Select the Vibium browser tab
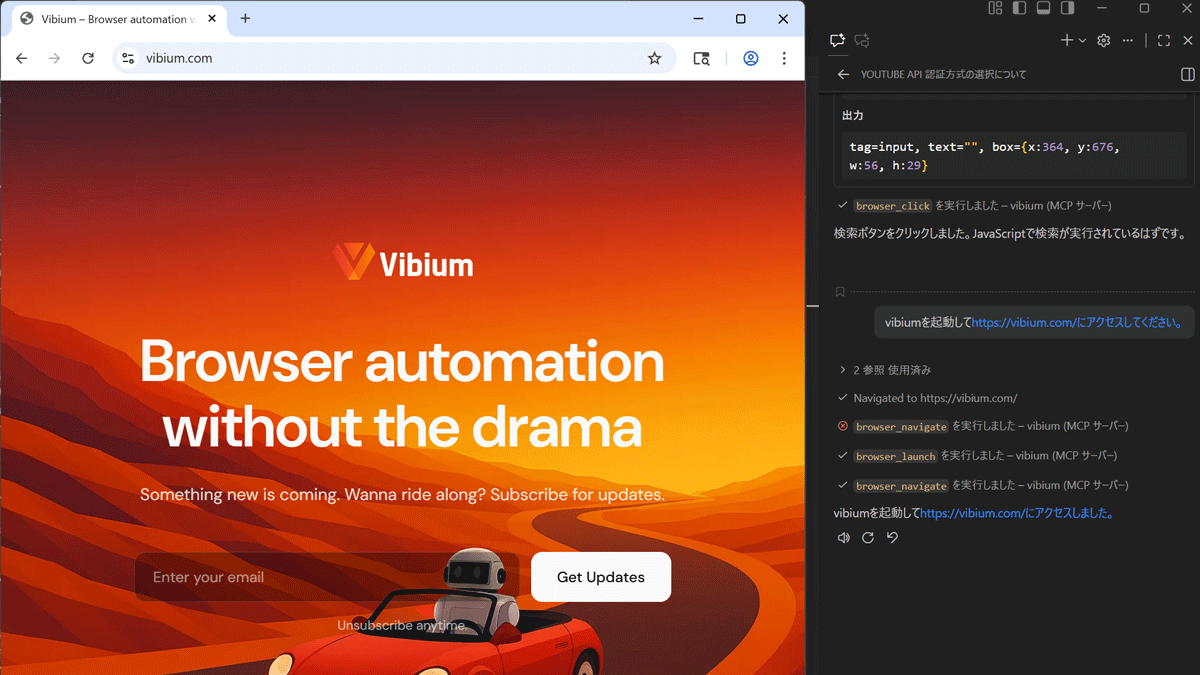This screenshot has width=1200, height=675. pos(110,19)
